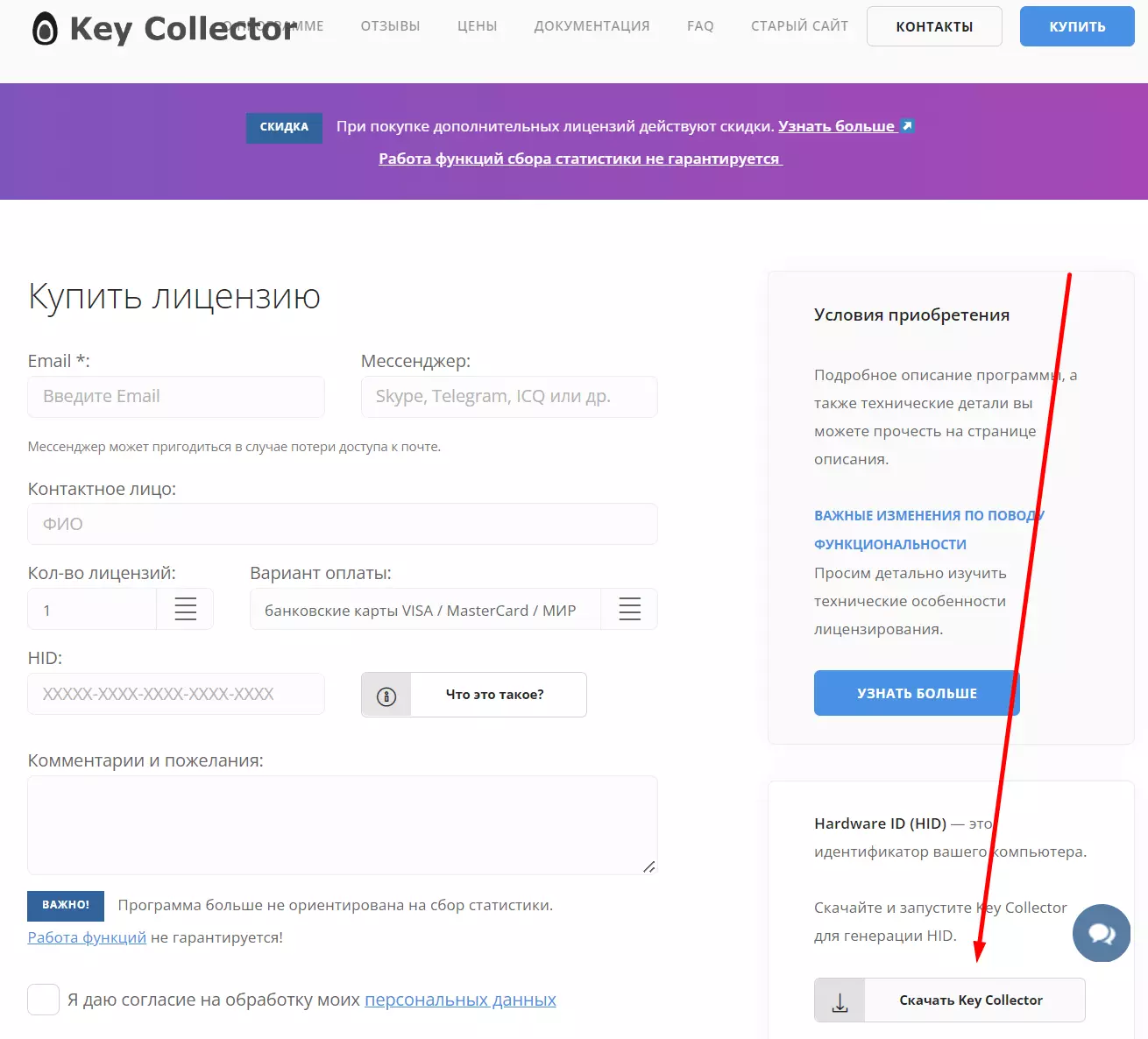Click external link icon after 'Узнать больше'
1148x1039 pixels.
click(907, 126)
